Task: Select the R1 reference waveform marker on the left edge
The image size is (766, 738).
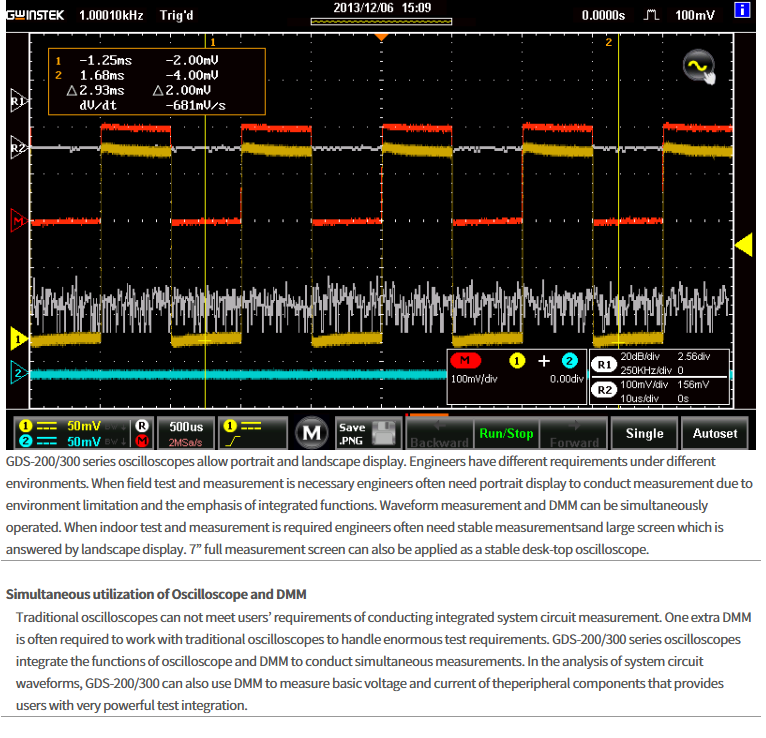Action: (x=19, y=101)
